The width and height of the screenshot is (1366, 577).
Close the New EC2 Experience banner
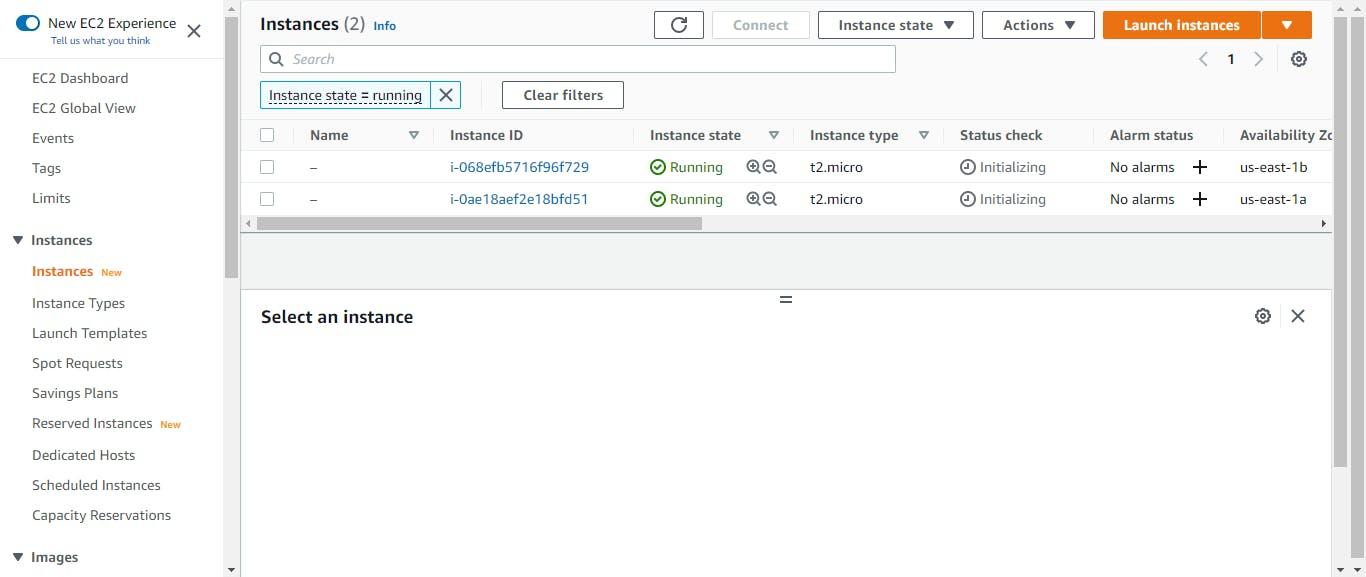(x=194, y=31)
